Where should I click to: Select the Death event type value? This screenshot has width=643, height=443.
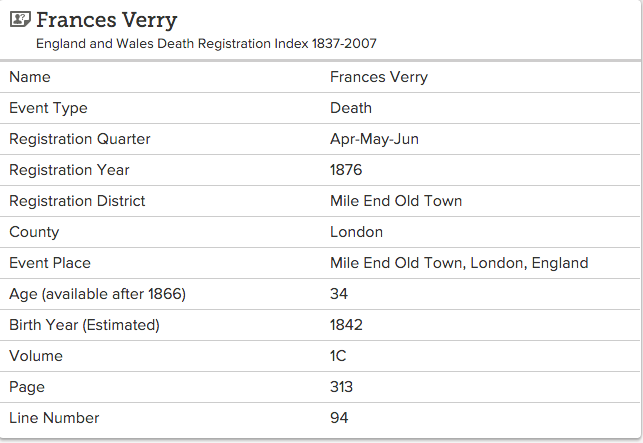coord(350,108)
